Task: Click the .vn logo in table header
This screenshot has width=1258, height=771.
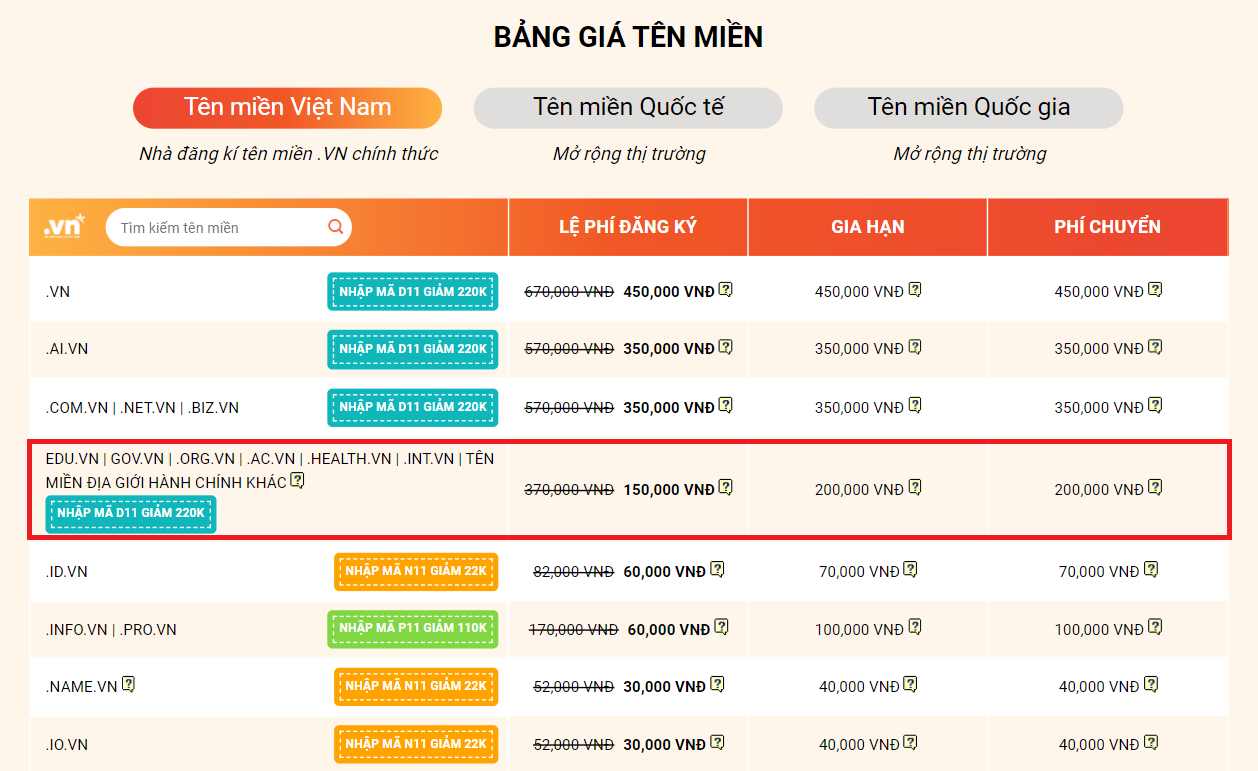Action: pos(65,226)
